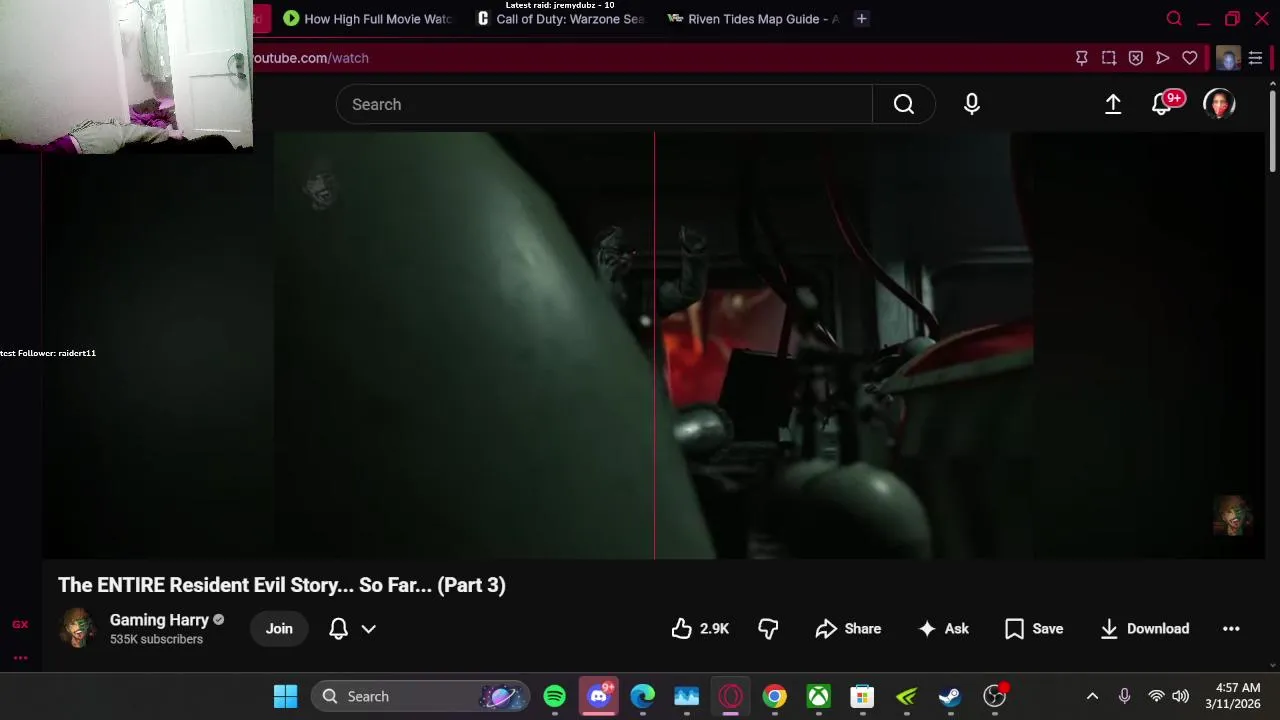Click the Opera tab search magnifier icon
The image size is (1280, 720).
point(1174,19)
